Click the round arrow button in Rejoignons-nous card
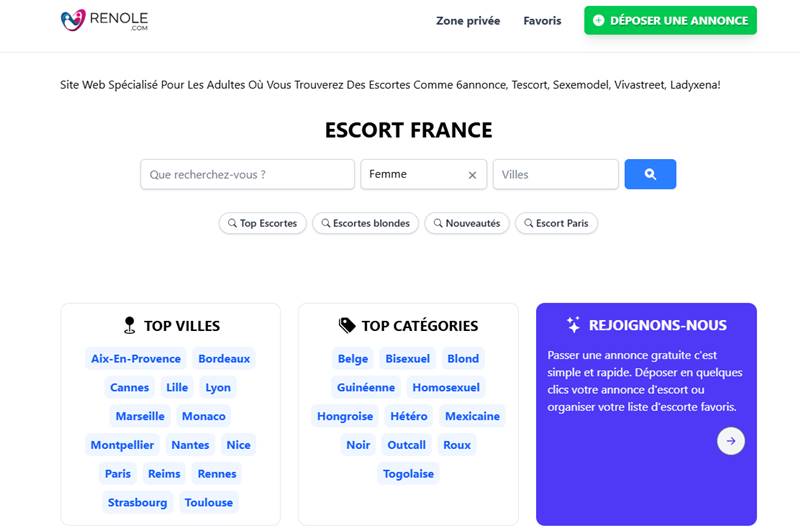 coord(731,441)
